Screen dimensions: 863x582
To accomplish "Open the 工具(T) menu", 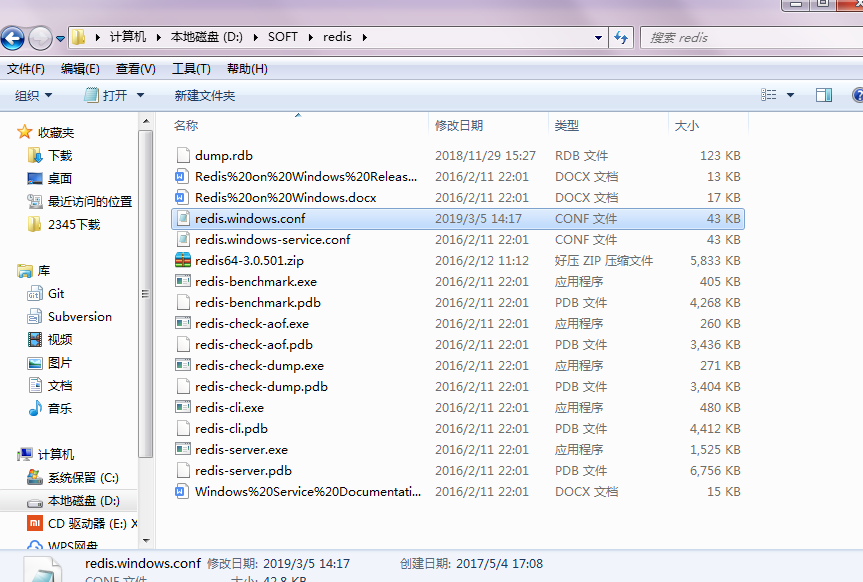I will [x=191, y=69].
